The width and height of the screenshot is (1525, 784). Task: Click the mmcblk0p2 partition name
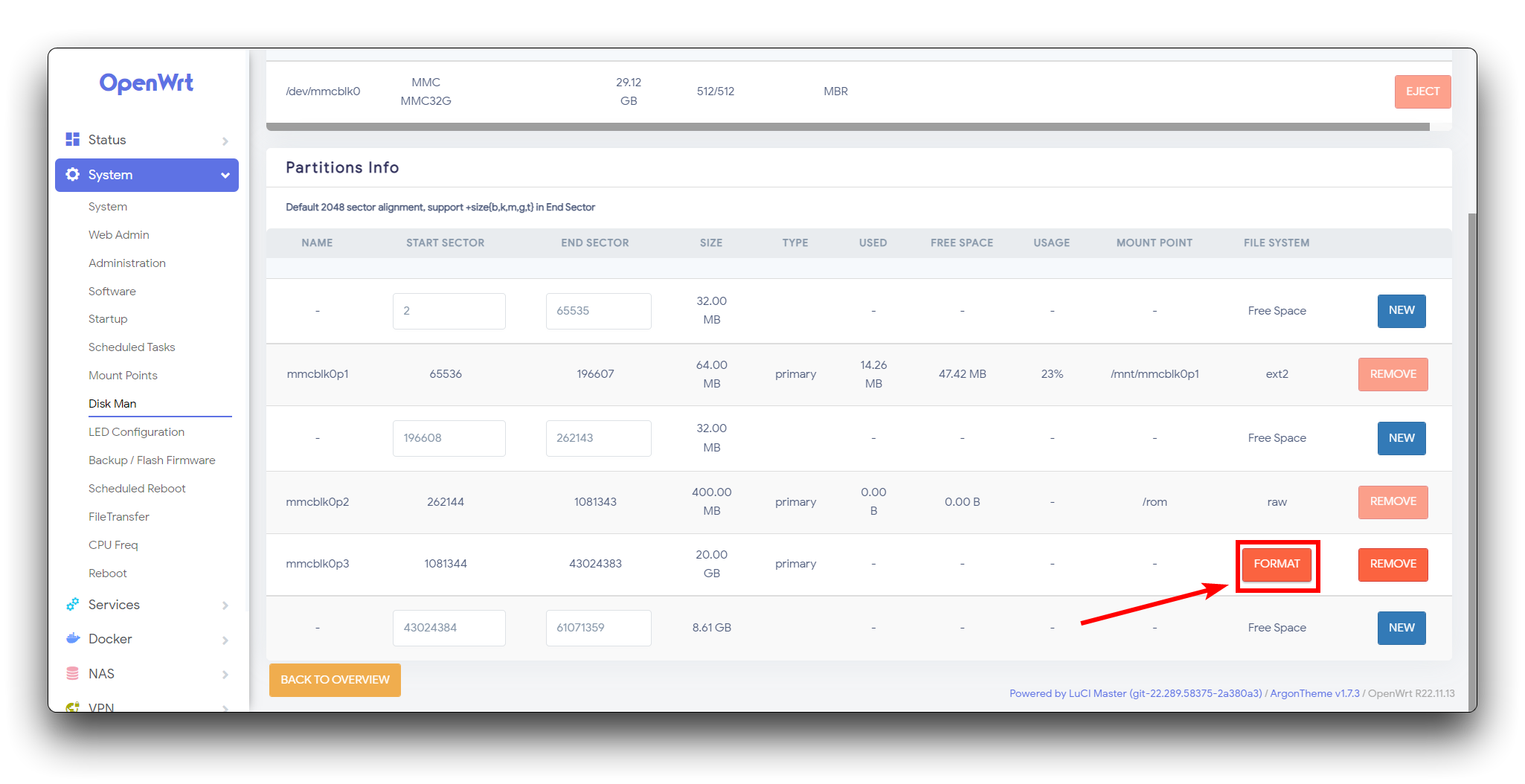(x=318, y=502)
